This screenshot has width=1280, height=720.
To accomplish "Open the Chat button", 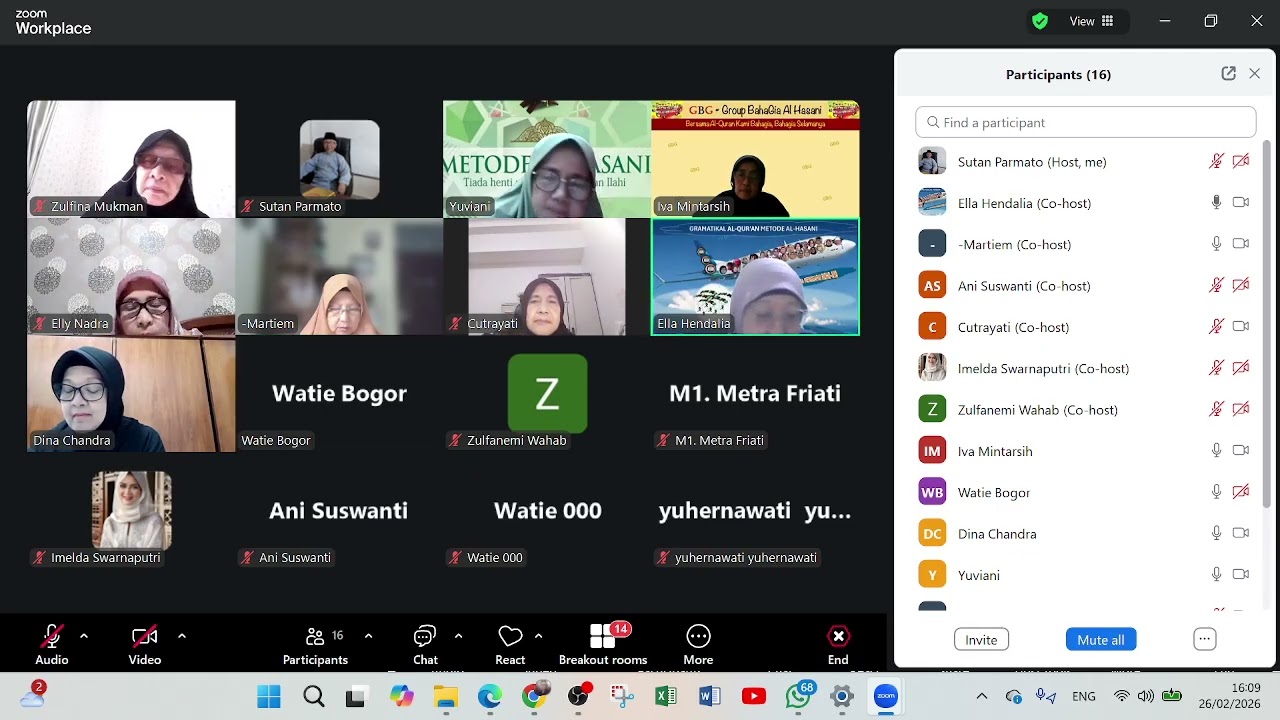I will (425, 644).
